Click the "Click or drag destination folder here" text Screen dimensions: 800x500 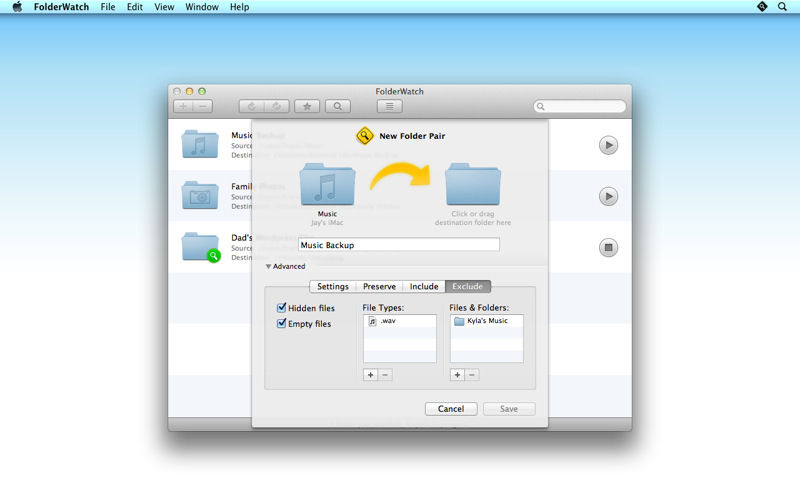pos(473,218)
